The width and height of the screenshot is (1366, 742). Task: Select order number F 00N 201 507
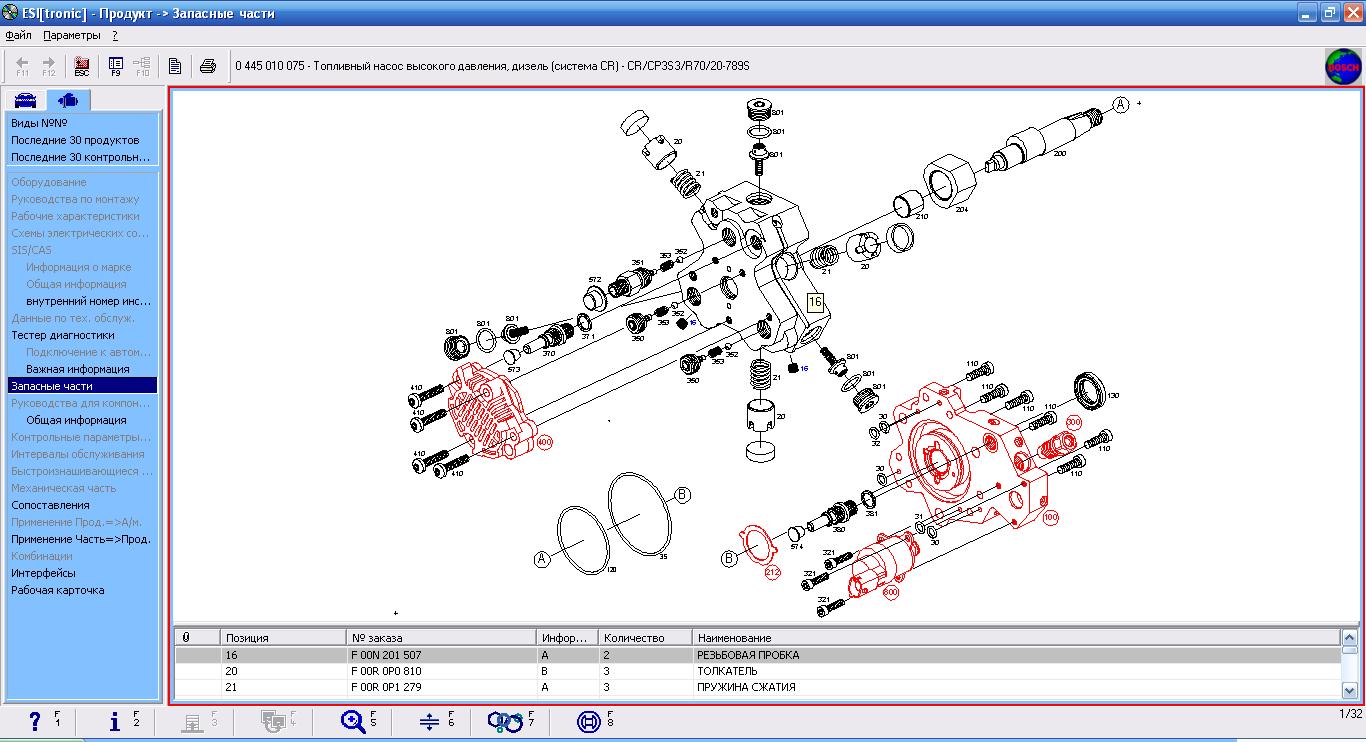click(386, 655)
